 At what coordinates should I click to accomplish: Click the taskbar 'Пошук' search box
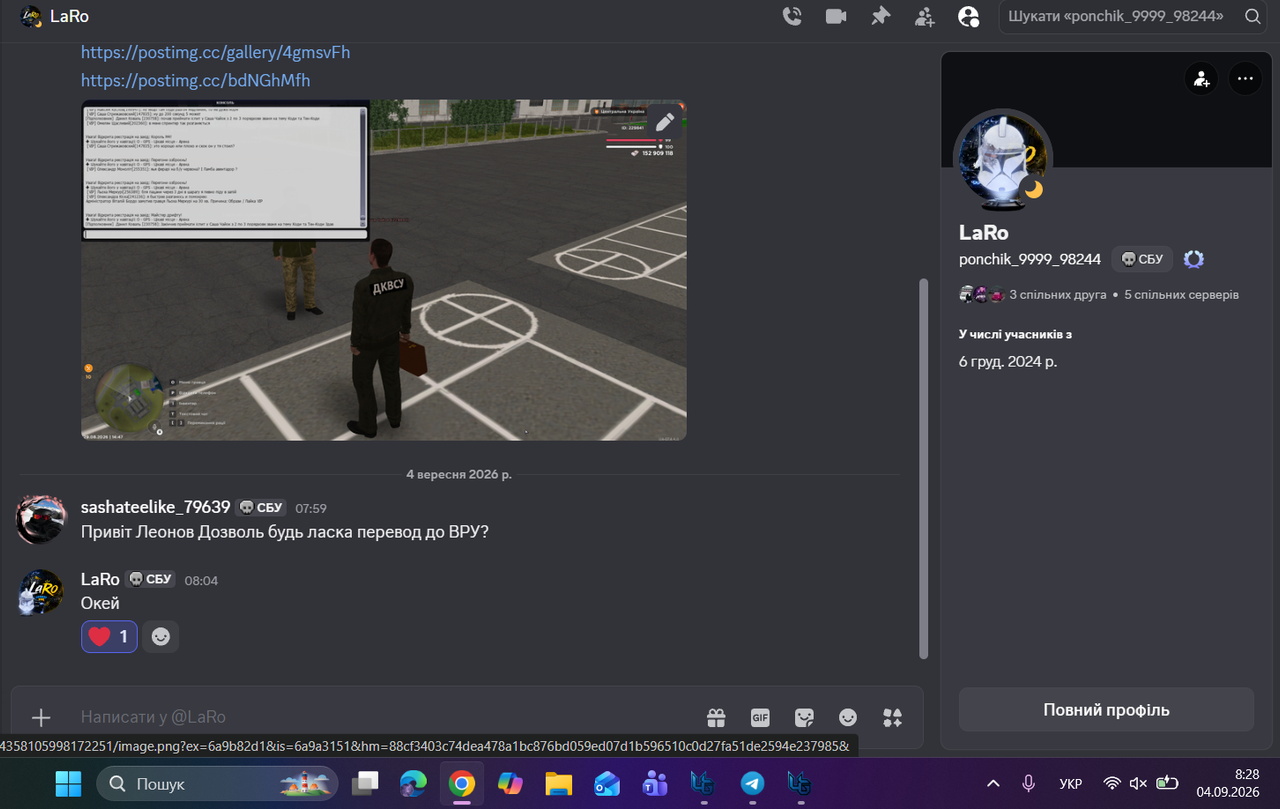[x=217, y=784]
